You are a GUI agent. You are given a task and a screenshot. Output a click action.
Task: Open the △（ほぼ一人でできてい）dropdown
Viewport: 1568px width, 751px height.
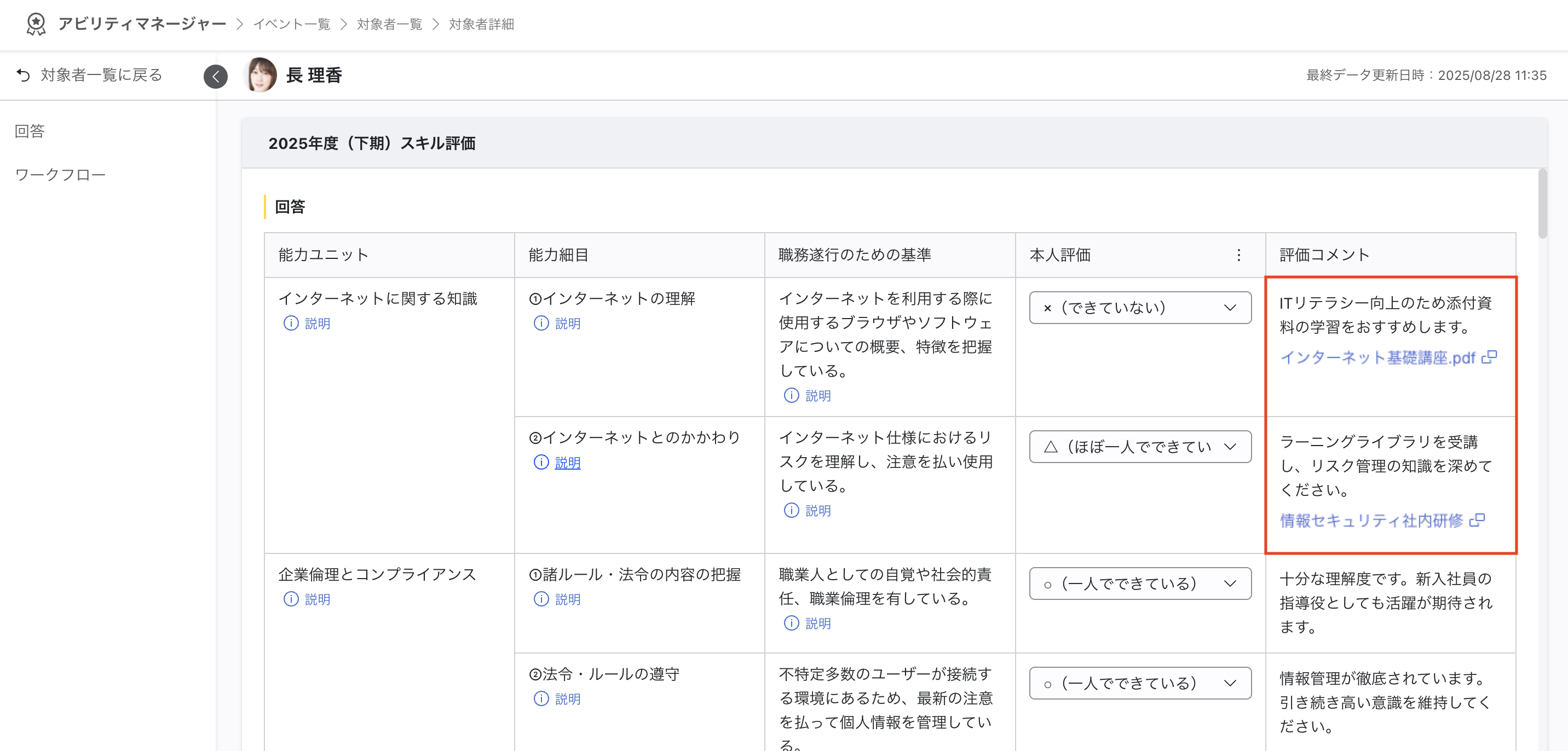click(1139, 446)
